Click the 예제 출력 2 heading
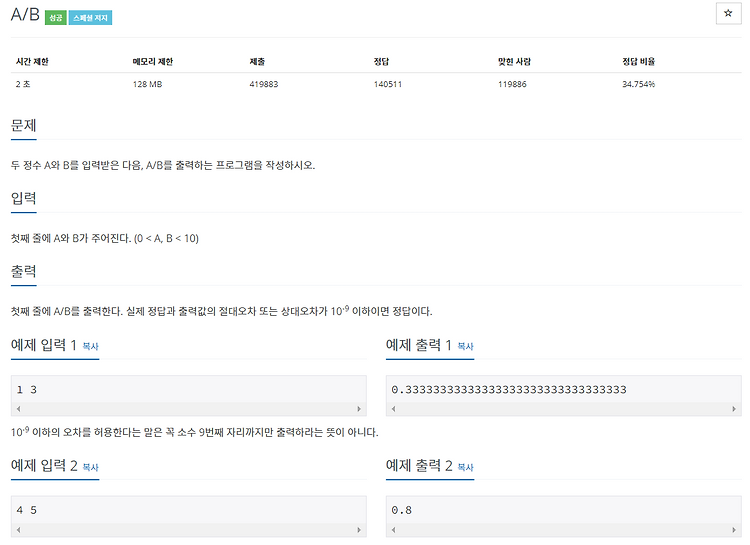Screen dimensions: 750x545 pos(419,466)
